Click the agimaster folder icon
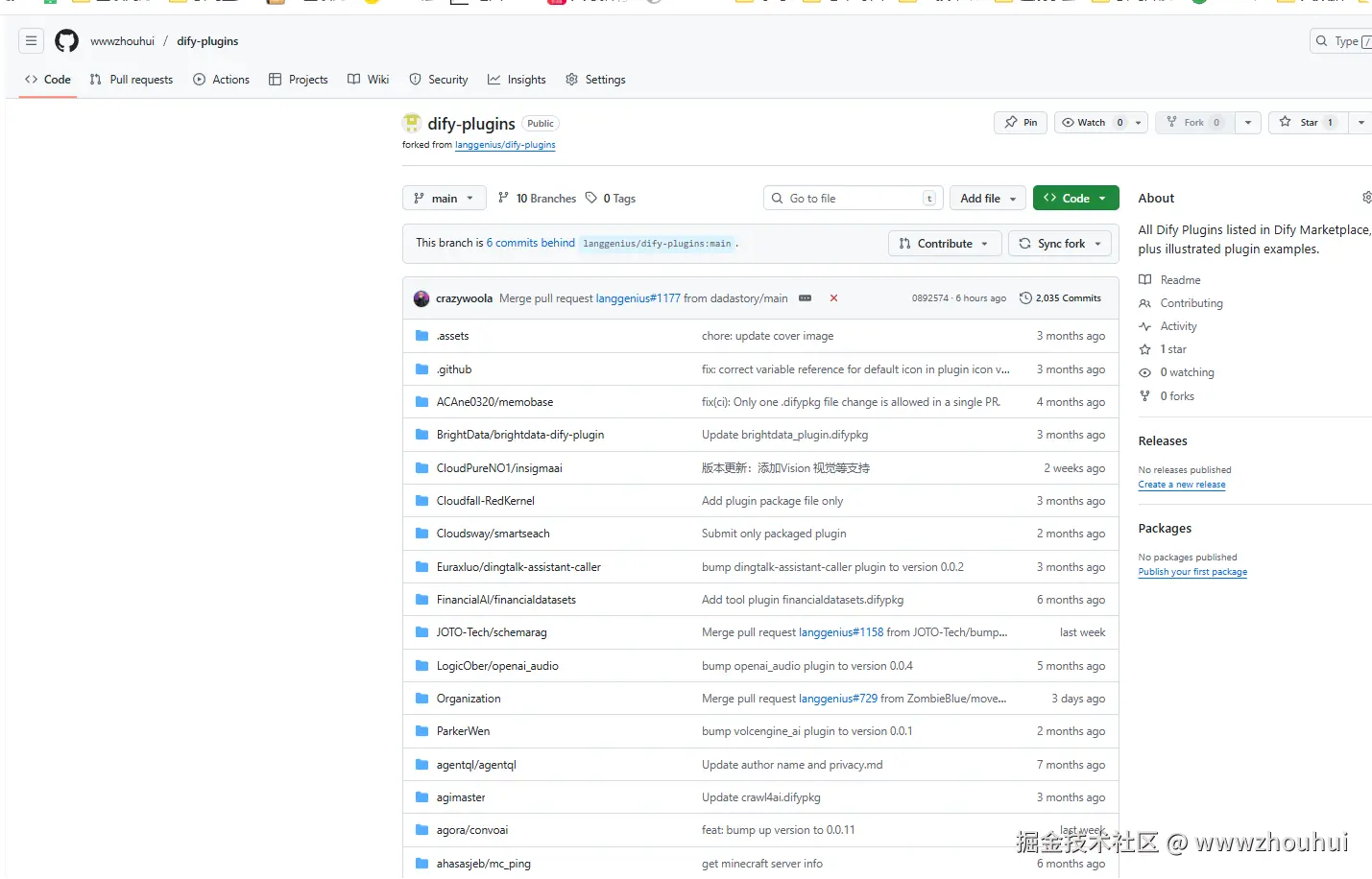Image resolution: width=1372 pixels, height=879 pixels. 421,797
